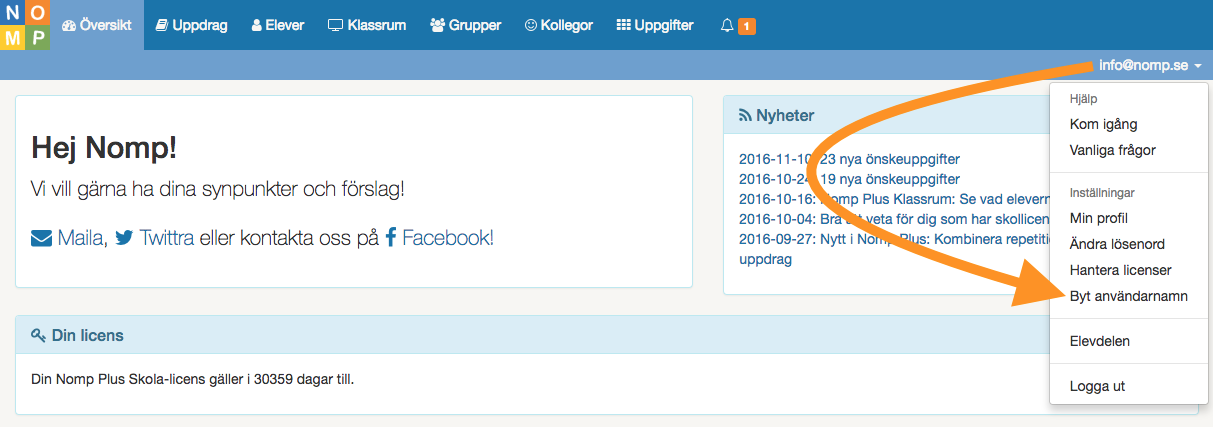Click the Maila contact link
Image resolution: width=1213 pixels, height=427 pixels.
(81, 238)
